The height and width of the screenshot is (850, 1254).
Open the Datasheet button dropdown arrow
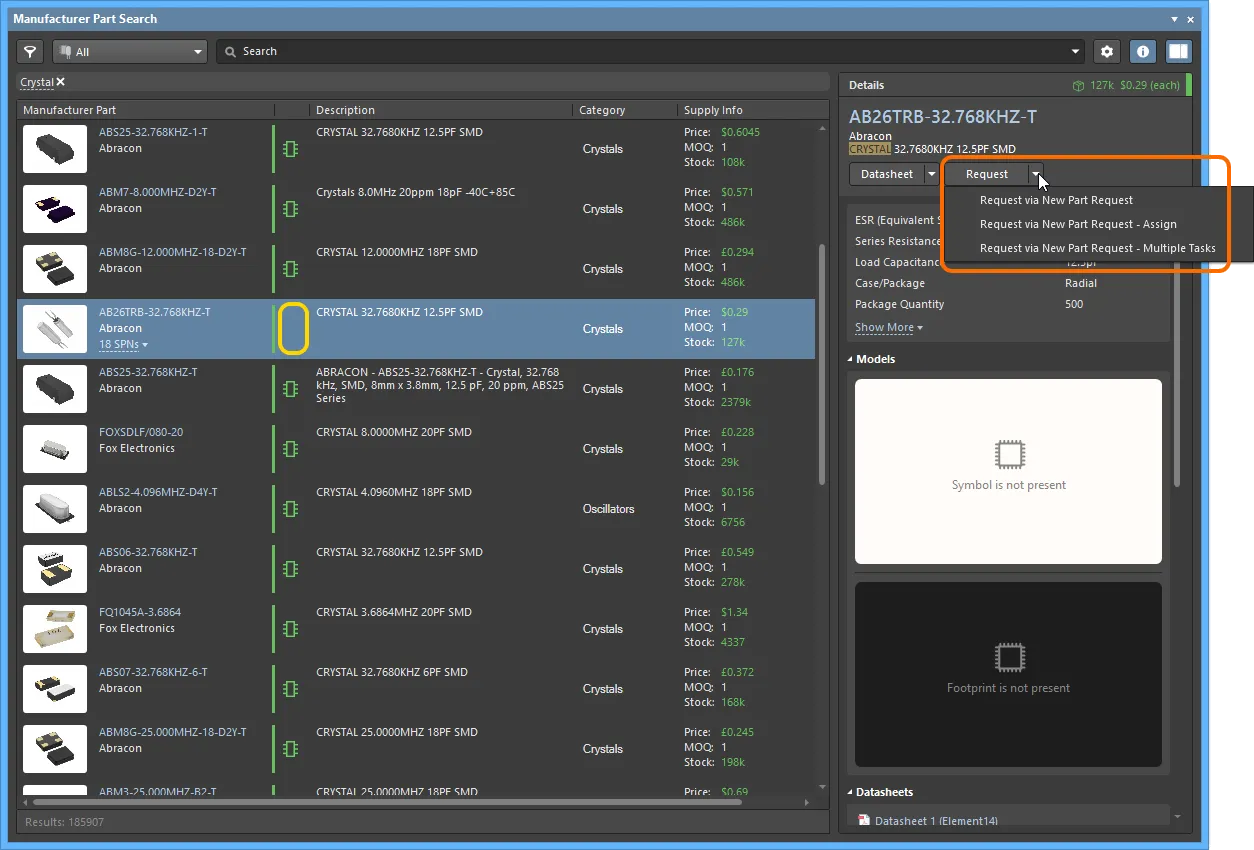(932, 174)
